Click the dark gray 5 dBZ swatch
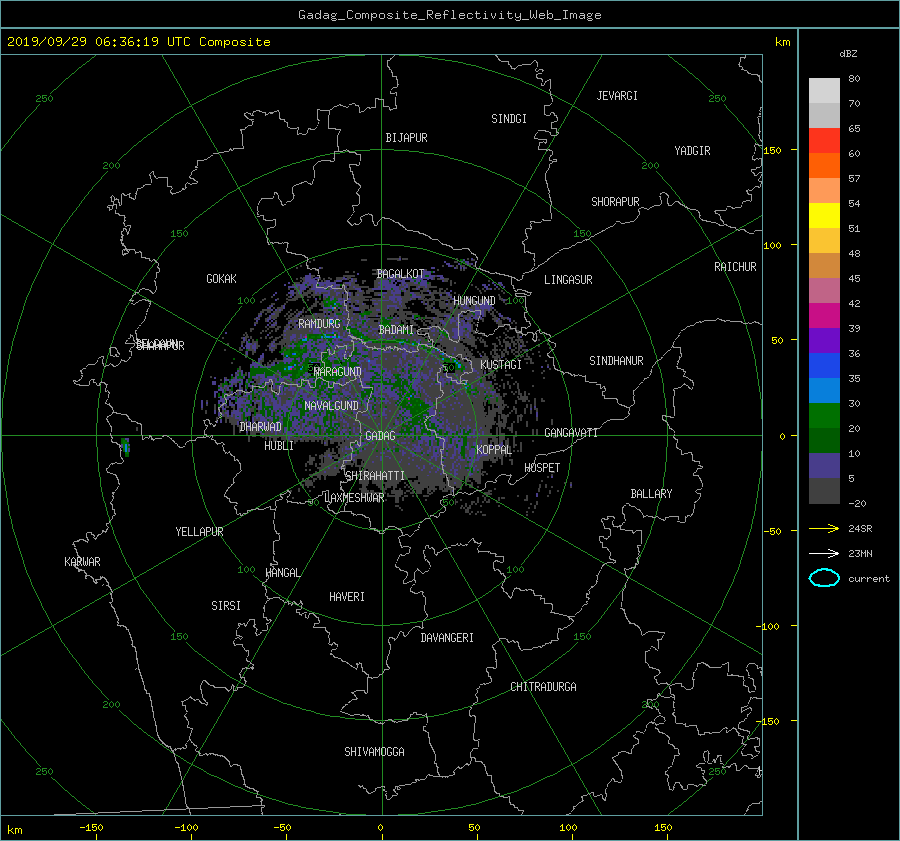The width and height of the screenshot is (900, 841). click(824, 490)
